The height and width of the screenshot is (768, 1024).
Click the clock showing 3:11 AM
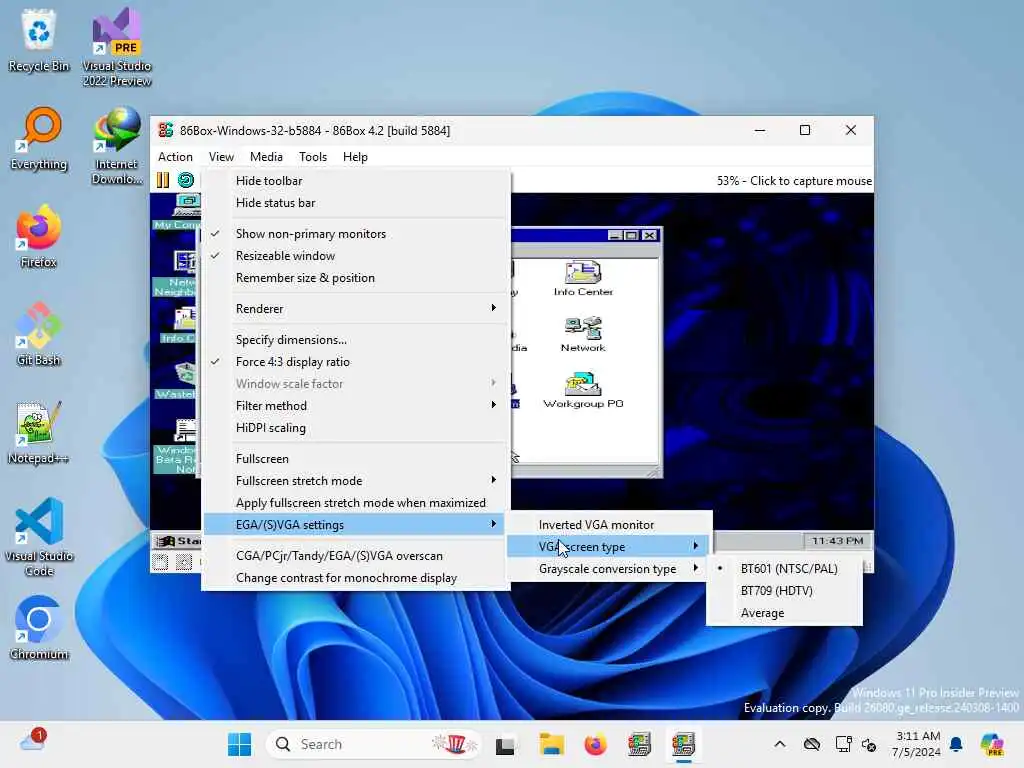click(x=916, y=744)
